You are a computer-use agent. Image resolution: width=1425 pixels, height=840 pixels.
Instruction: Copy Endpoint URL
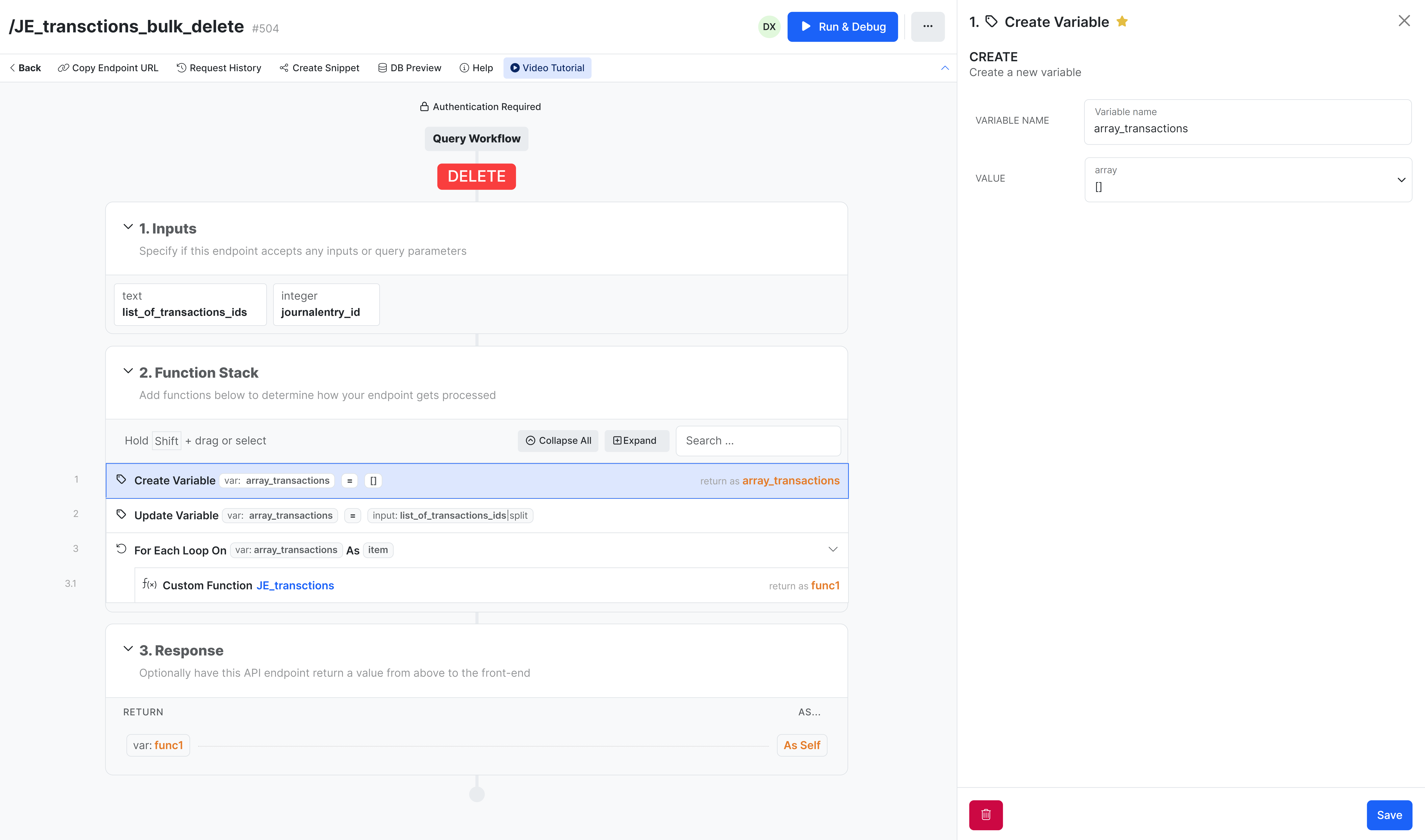[108, 68]
